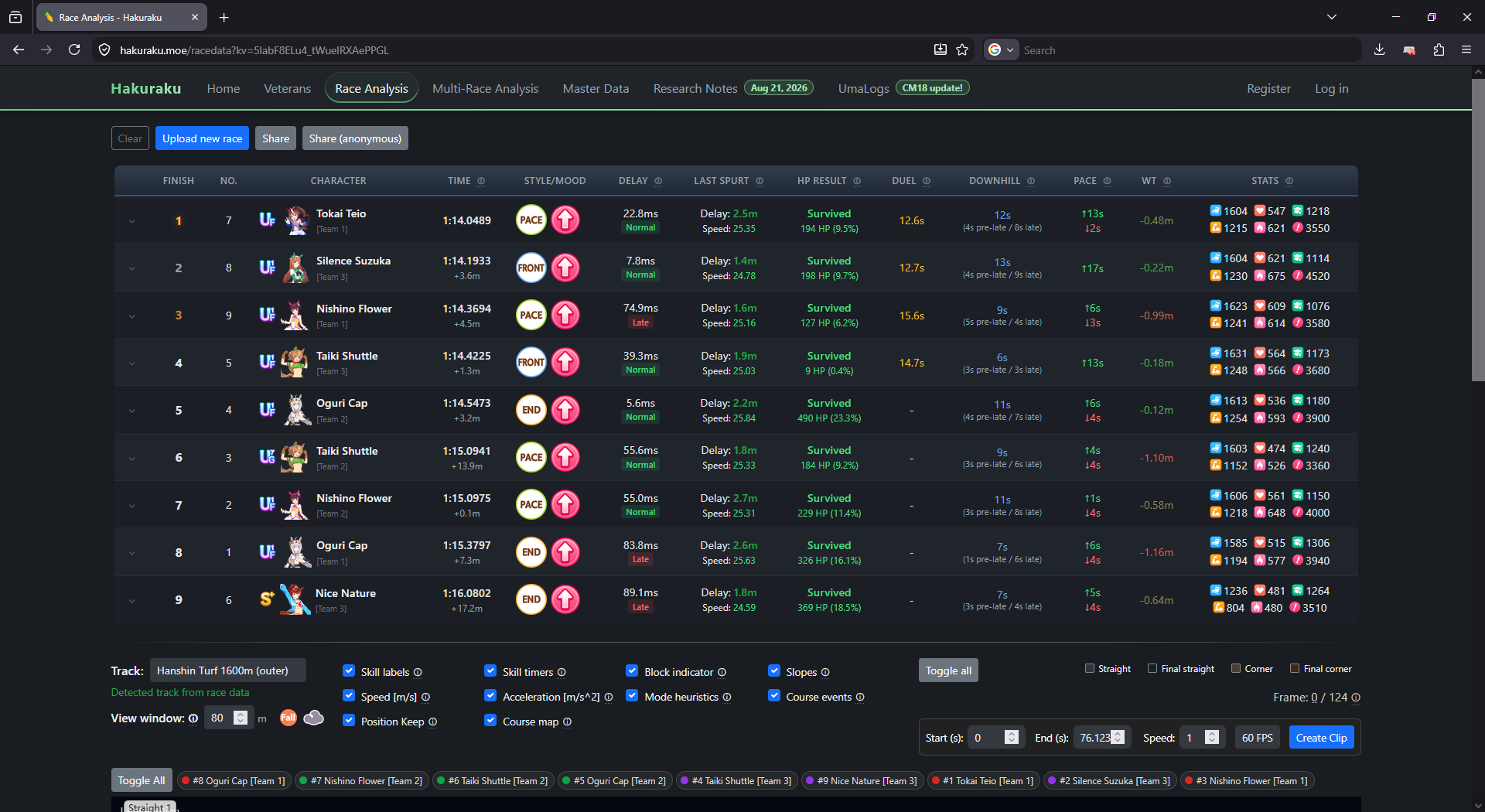Toggle the Position Keep checkbox
Image resolution: width=1485 pixels, height=812 pixels.
click(x=349, y=721)
